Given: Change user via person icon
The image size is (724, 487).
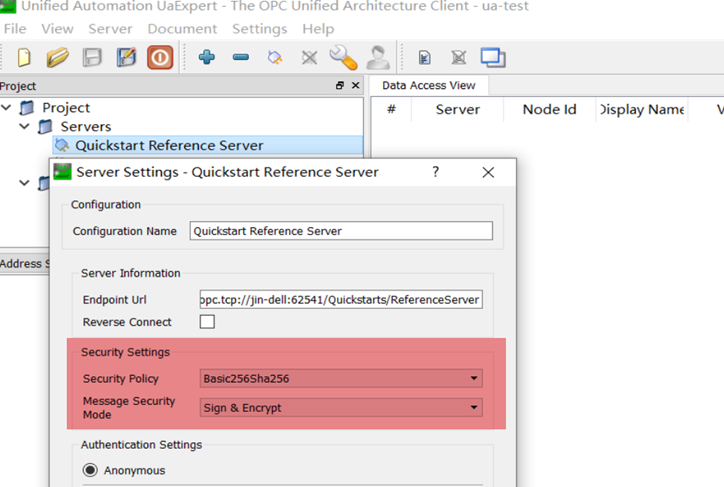Looking at the screenshot, I should (378, 57).
